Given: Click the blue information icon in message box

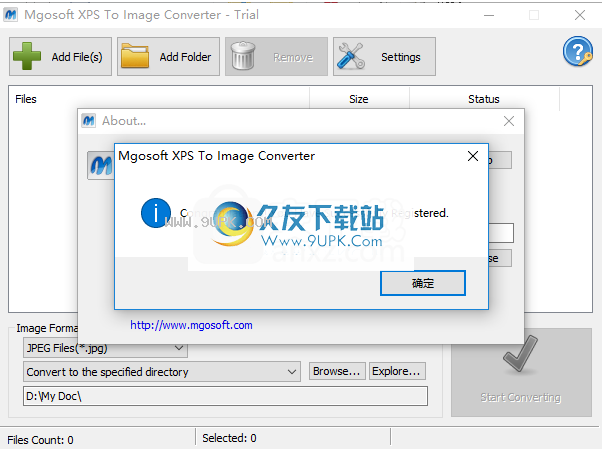Looking at the screenshot, I should point(155,213).
